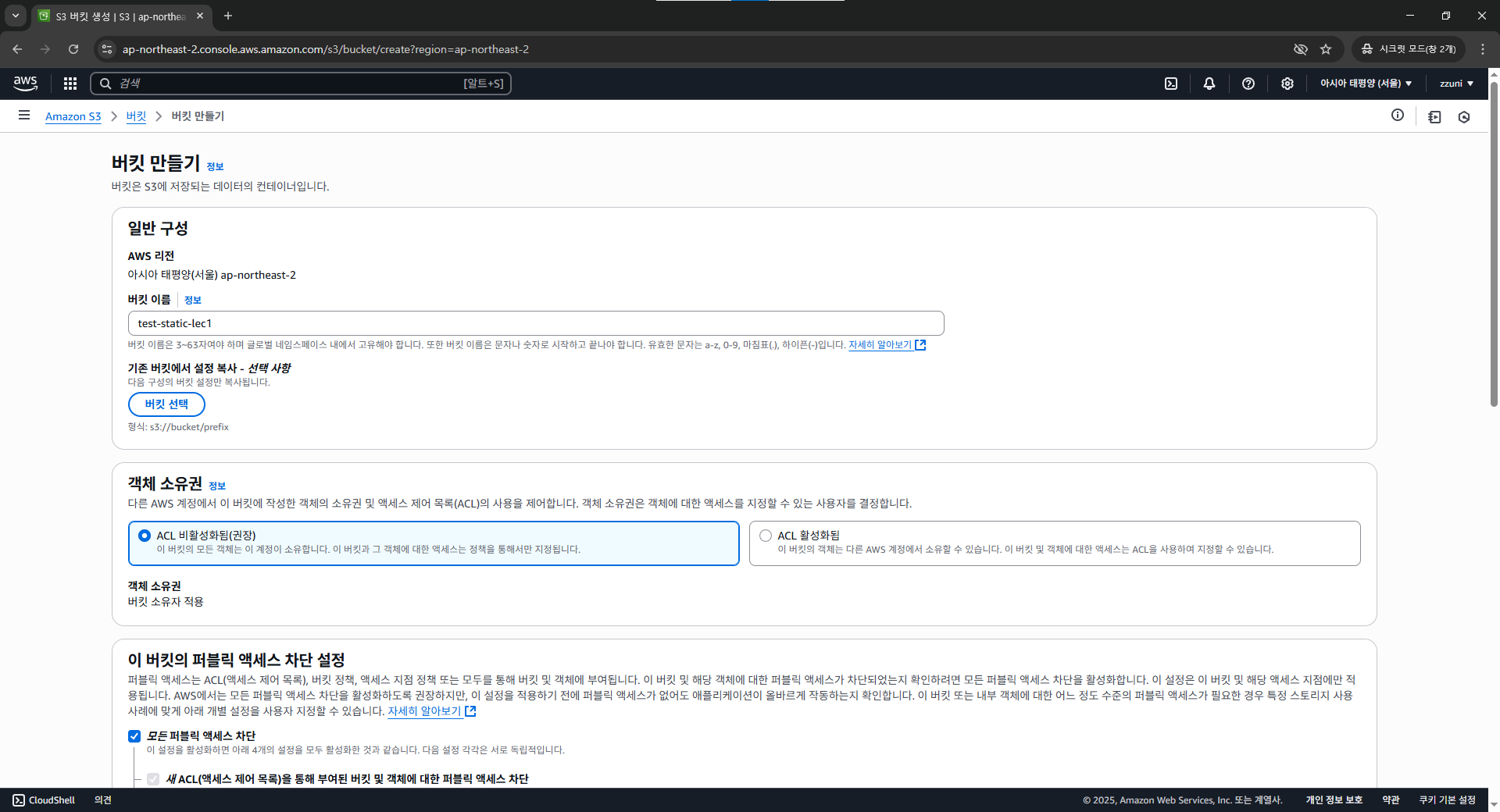Image resolution: width=1500 pixels, height=812 pixels.
Task: Click 자세히 알아보기 link under bucket name
Action: pos(880,345)
